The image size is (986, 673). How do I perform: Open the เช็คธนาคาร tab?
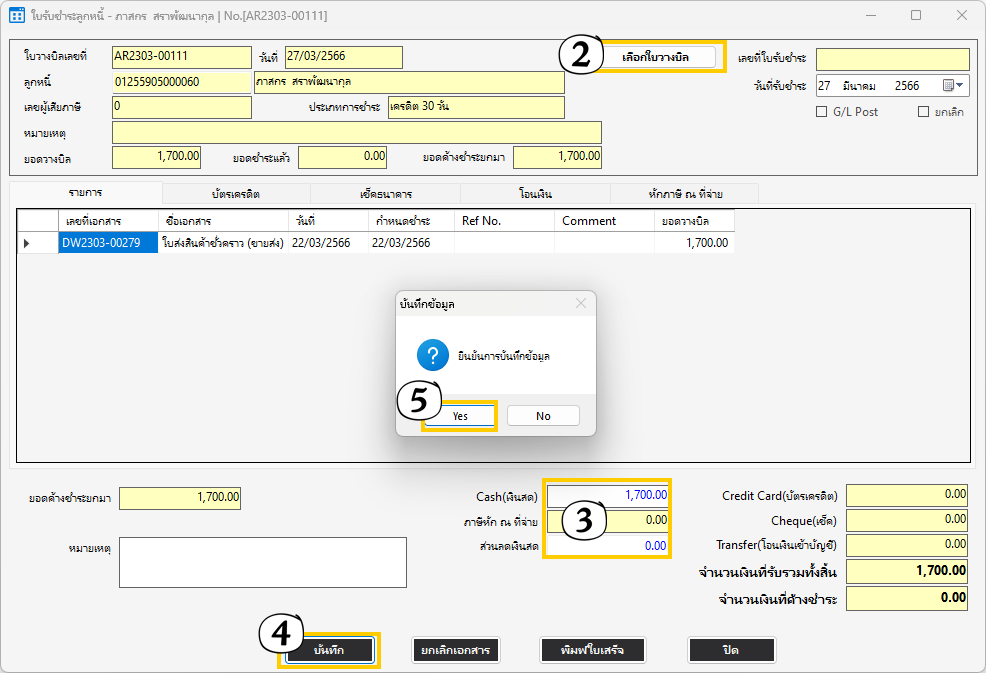[x=385, y=193]
